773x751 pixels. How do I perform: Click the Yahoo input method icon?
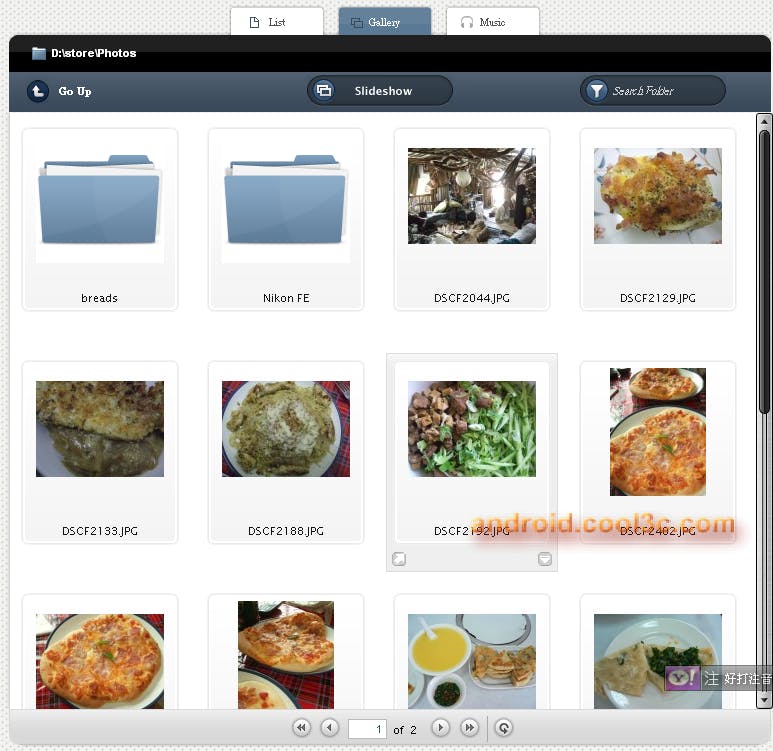pos(682,678)
